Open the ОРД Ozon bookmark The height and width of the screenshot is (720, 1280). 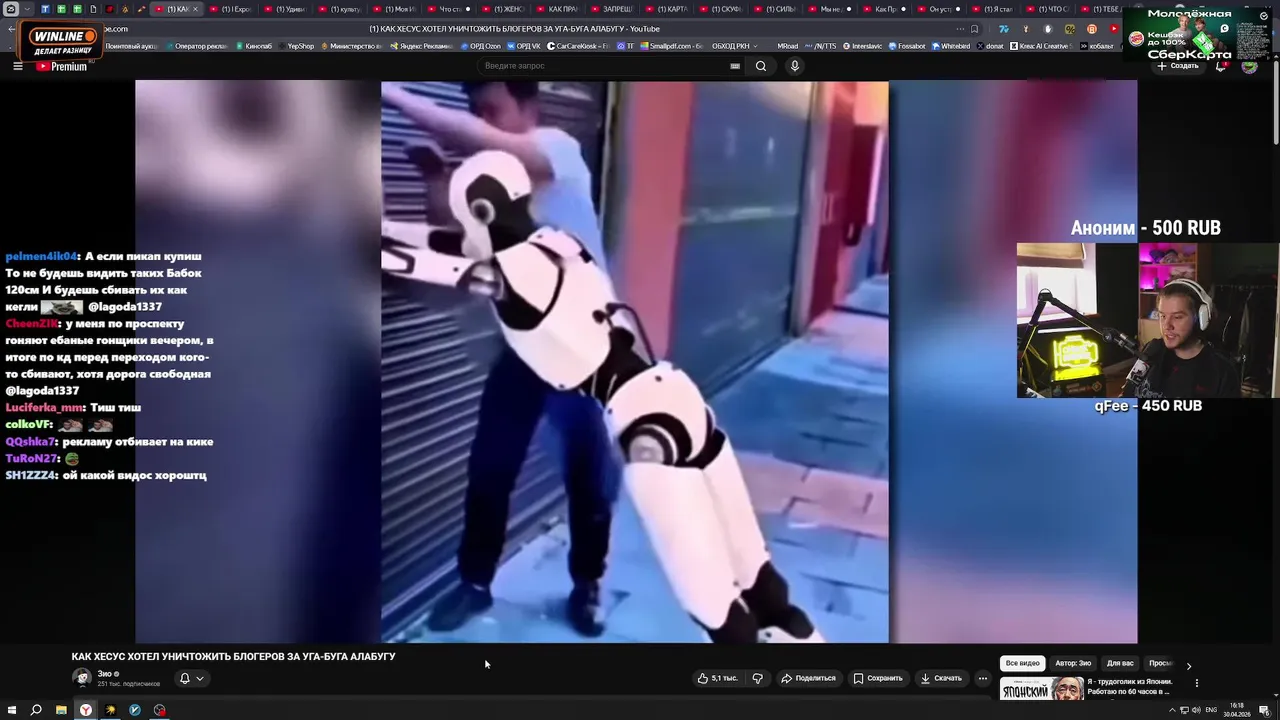[x=481, y=46]
